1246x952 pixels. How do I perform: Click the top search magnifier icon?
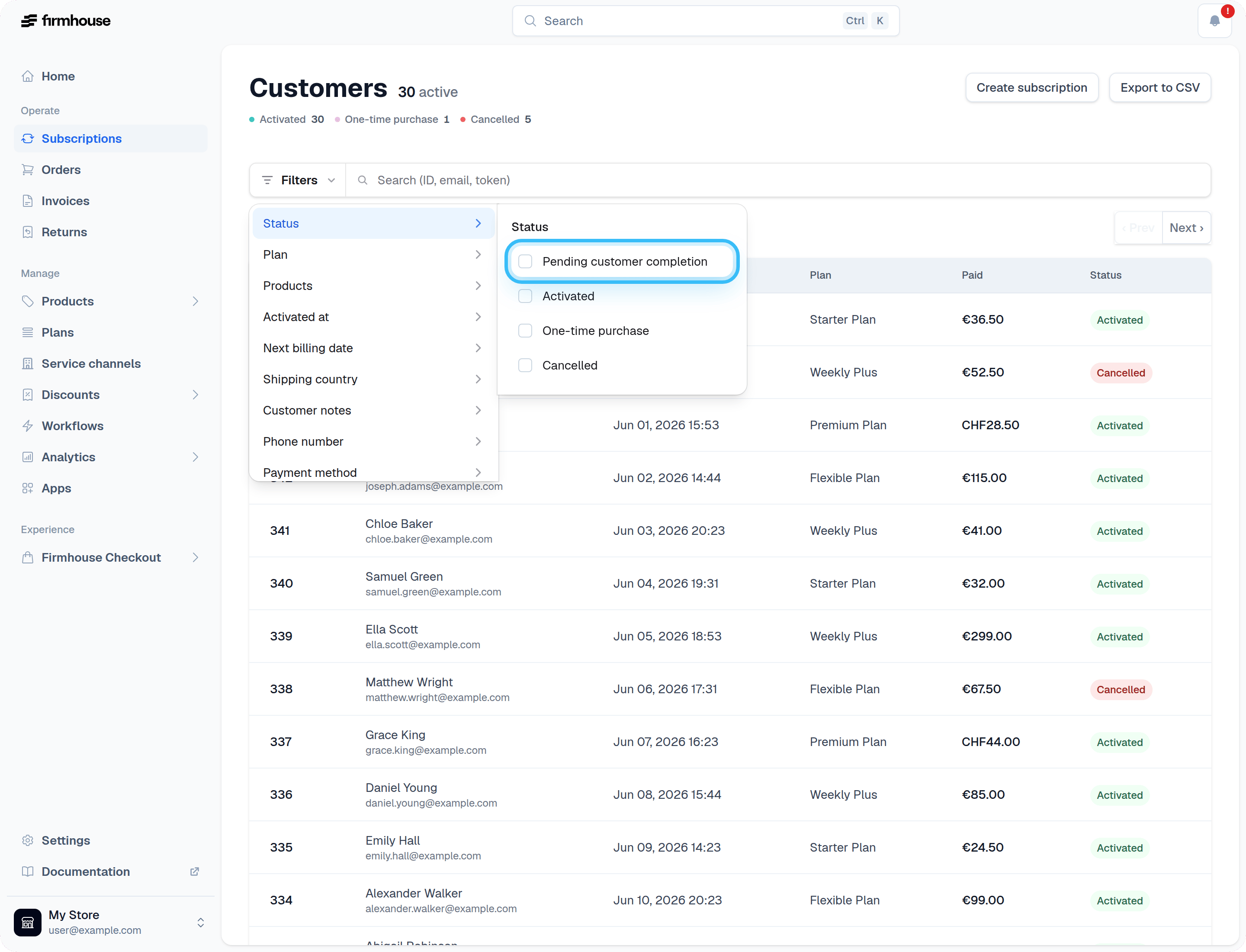click(530, 21)
